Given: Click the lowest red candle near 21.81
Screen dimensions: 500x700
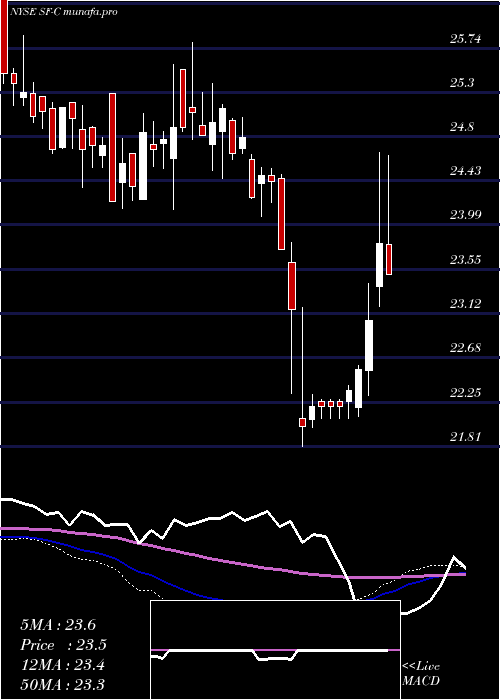Looking at the screenshot, I should (x=302, y=422).
